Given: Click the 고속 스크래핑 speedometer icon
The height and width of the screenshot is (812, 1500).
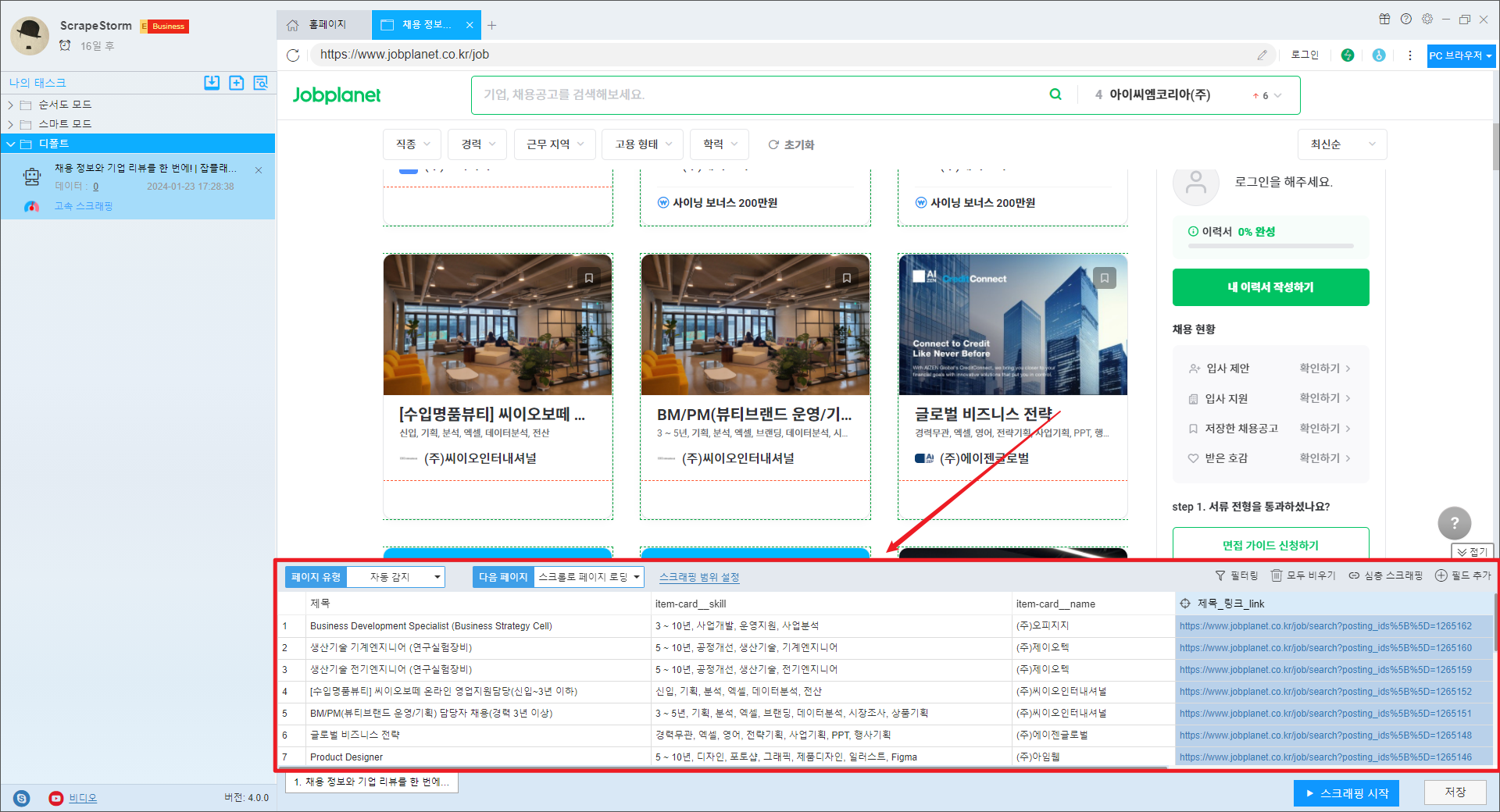Looking at the screenshot, I should tap(31, 207).
